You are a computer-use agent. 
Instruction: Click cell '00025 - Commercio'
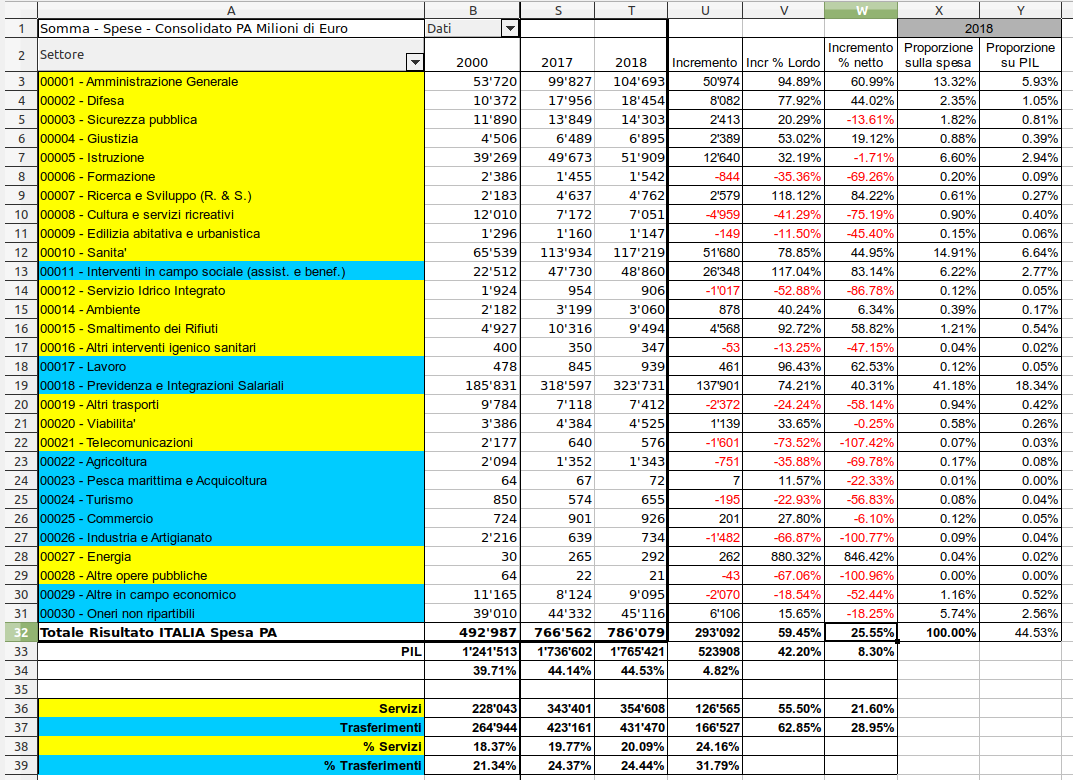coord(231,519)
